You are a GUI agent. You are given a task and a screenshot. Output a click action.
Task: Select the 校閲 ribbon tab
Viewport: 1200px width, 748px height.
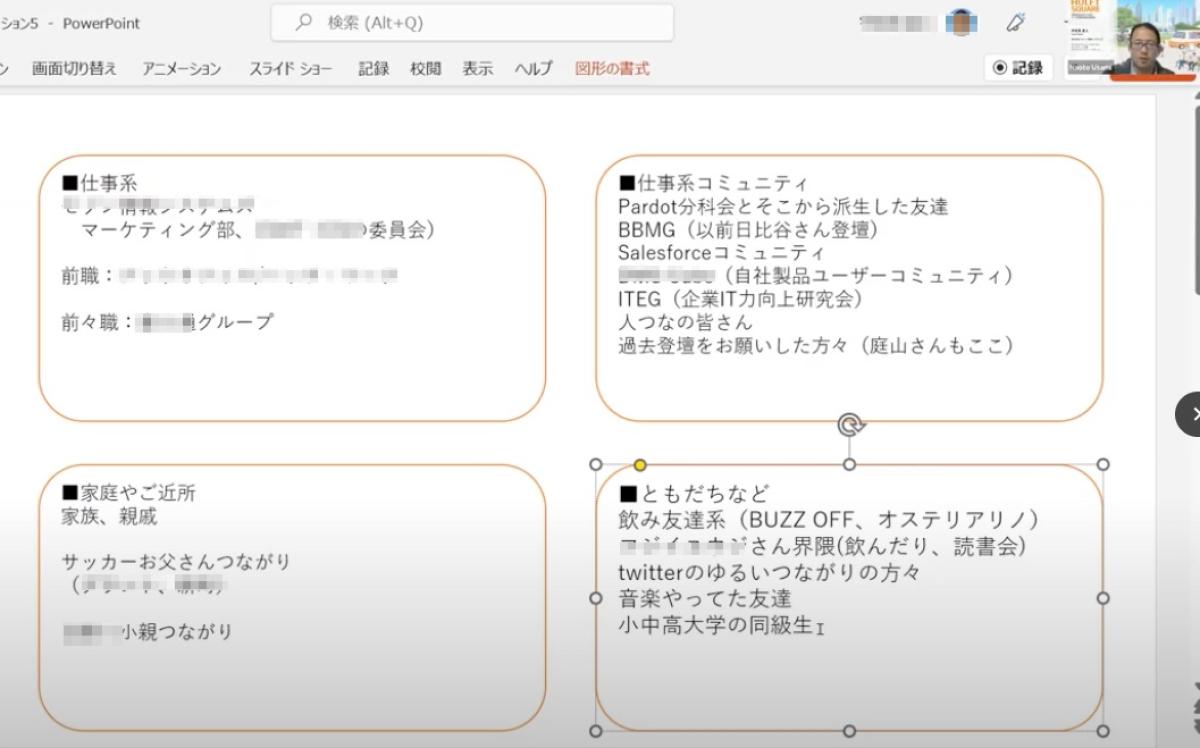(425, 68)
